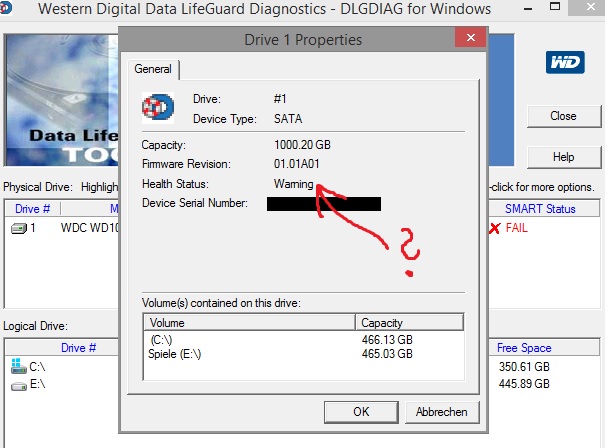611x448 pixels.
Task: Click the C:\ logical drive icon
Action: 18,366
